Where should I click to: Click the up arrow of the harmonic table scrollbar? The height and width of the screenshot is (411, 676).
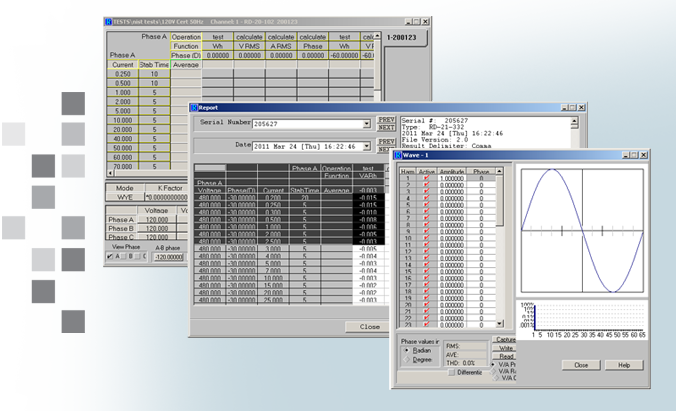[x=499, y=171]
